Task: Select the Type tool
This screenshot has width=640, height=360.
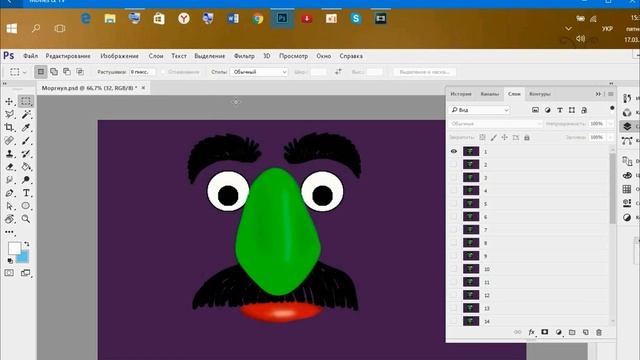Action: click(26, 193)
